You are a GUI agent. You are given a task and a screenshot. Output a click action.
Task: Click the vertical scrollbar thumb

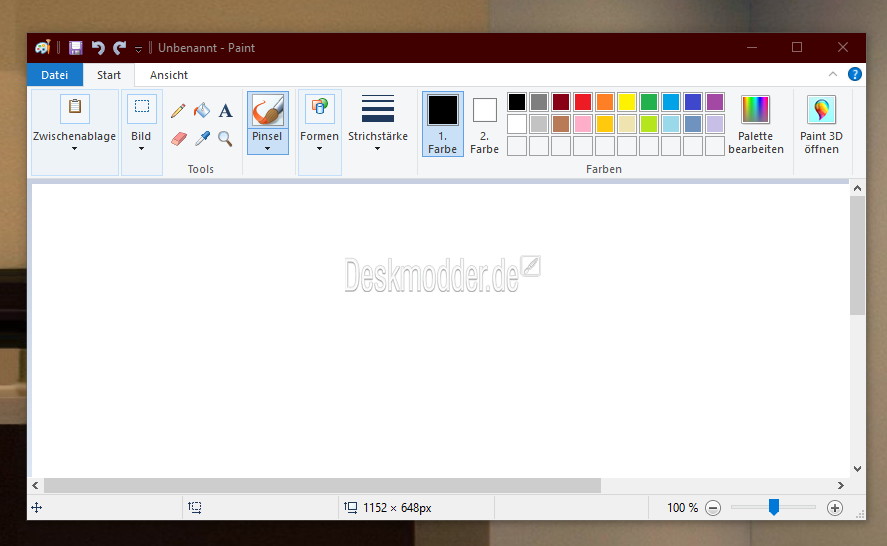coord(857,256)
